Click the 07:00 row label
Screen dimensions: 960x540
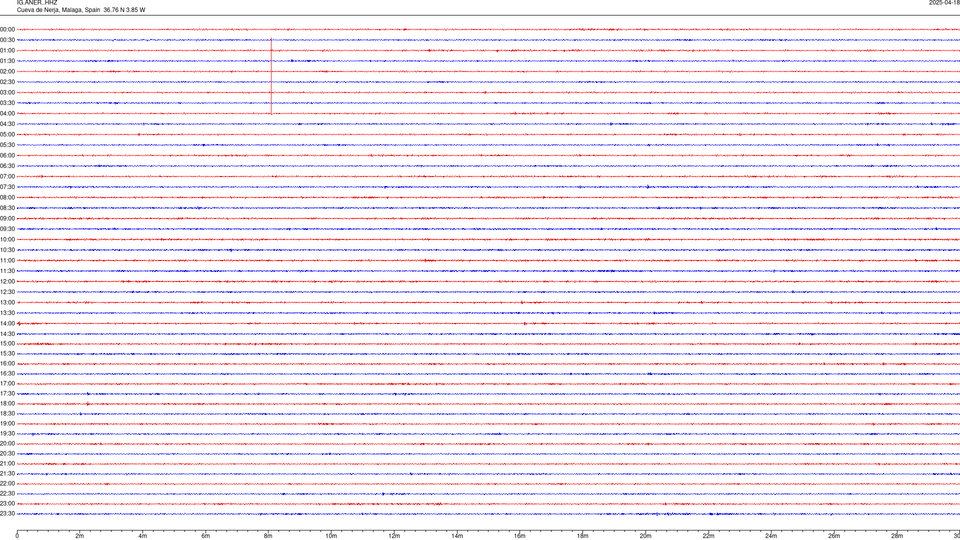[7, 176]
